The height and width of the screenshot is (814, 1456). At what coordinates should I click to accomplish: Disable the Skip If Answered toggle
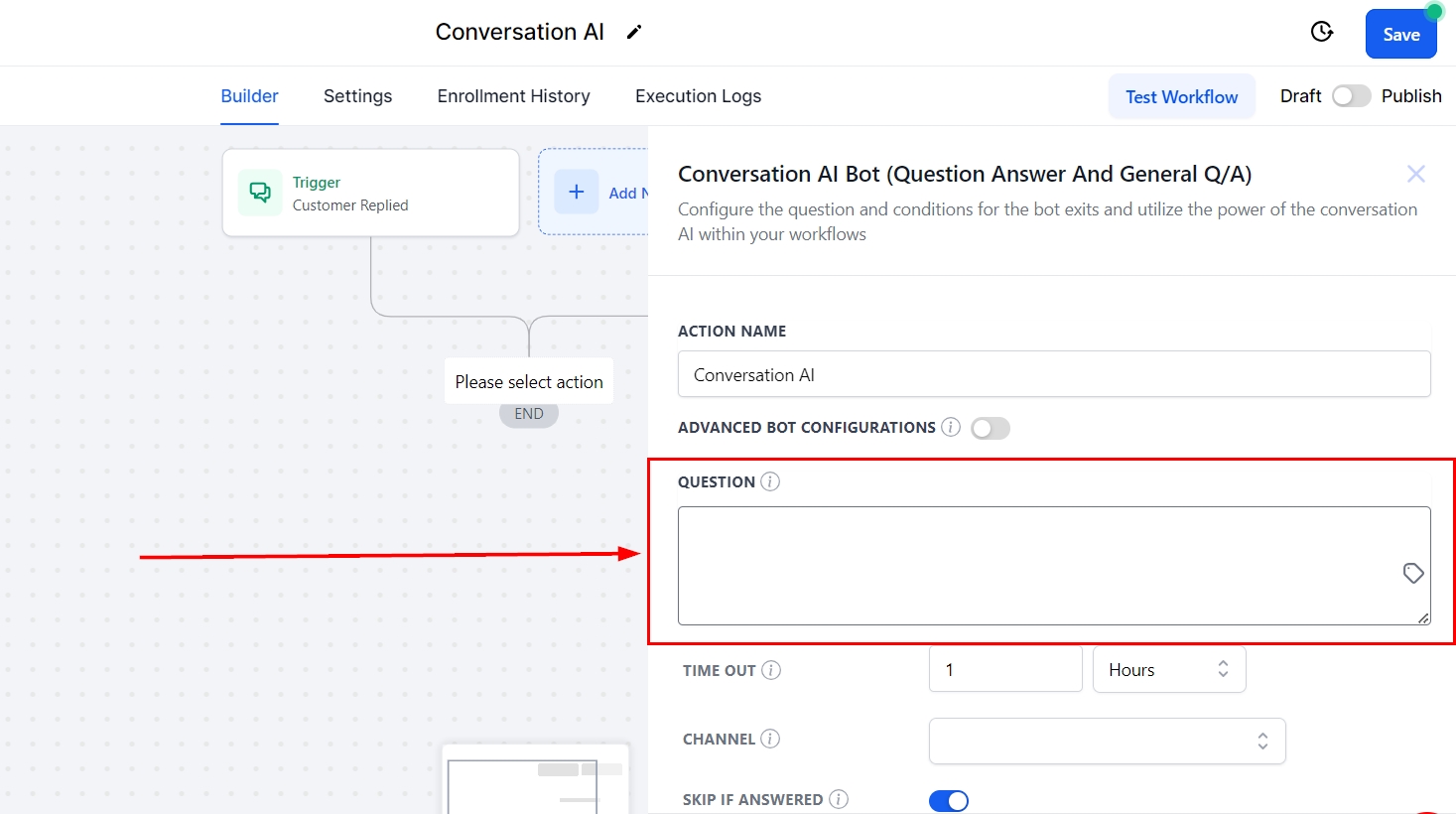[x=949, y=800]
